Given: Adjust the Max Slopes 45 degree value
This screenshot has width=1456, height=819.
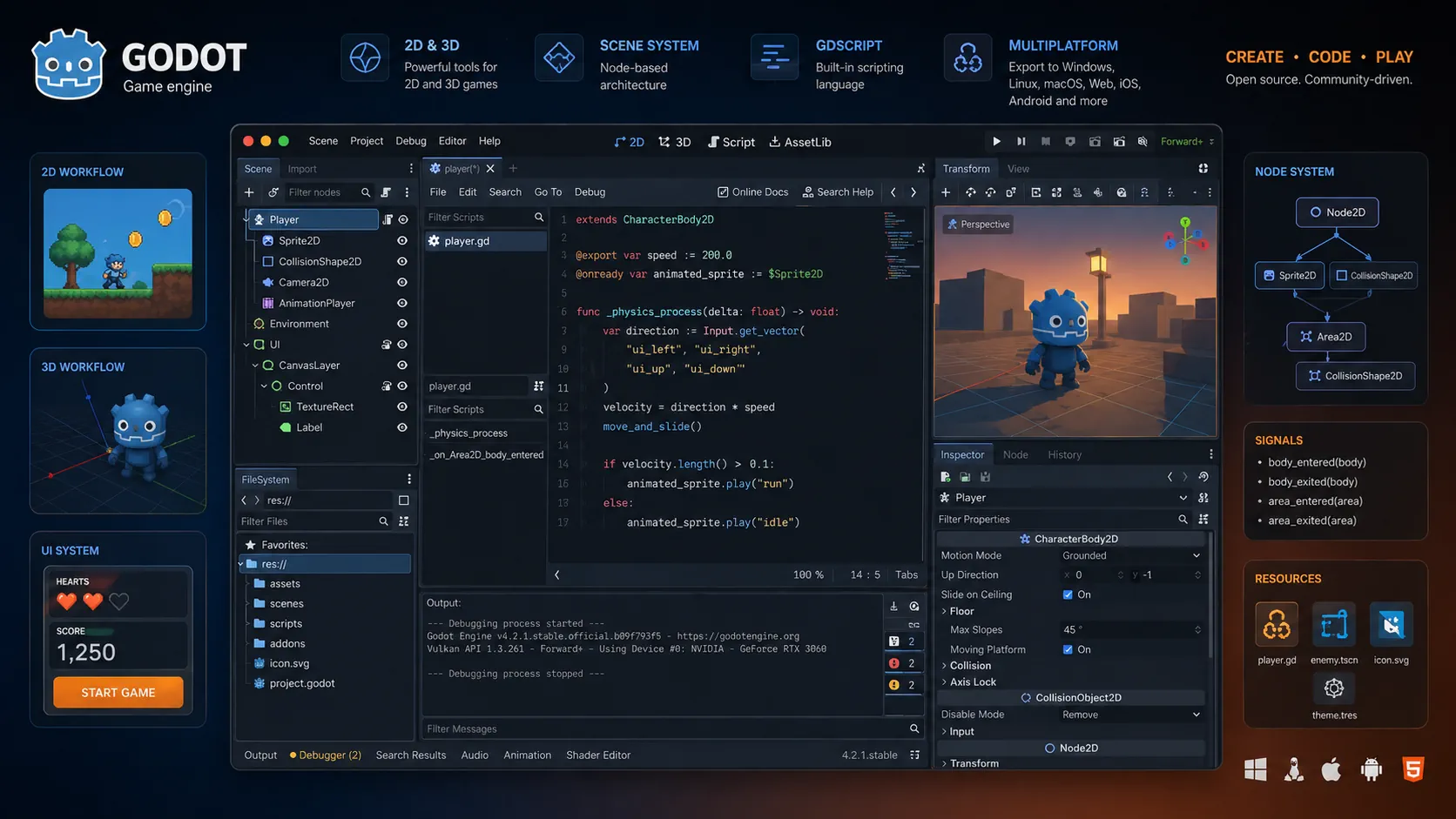Looking at the screenshot, I should (1073, 629).
